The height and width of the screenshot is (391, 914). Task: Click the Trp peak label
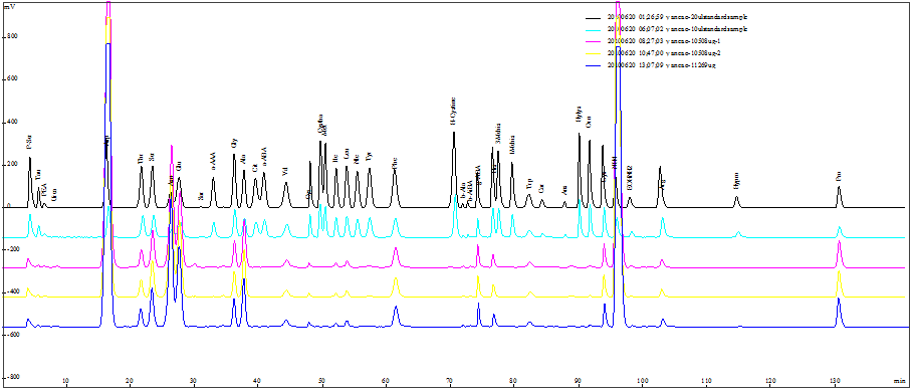(529, 184)
